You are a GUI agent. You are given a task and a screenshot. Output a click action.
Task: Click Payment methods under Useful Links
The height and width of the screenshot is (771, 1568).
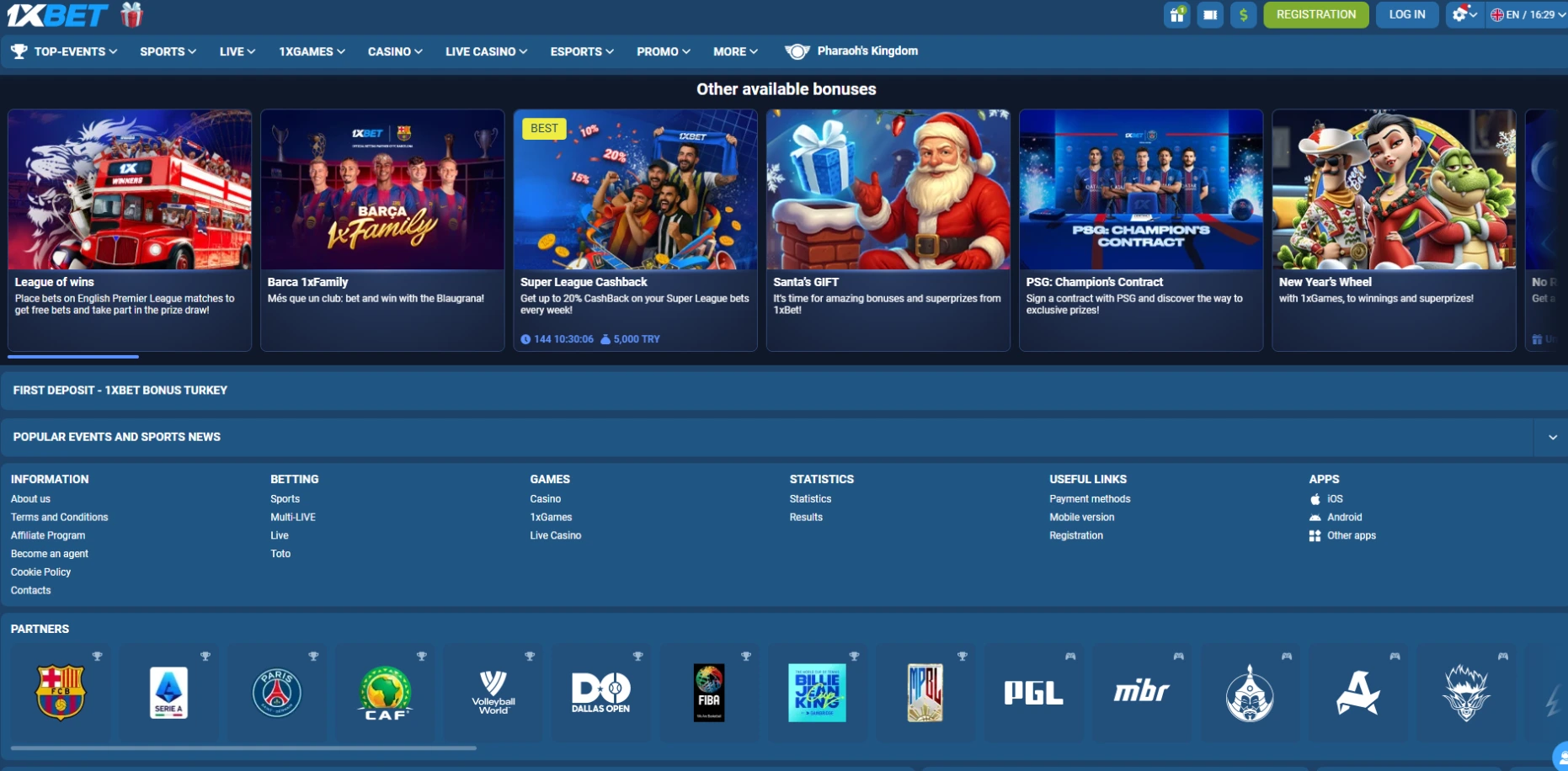(1090, 498)
